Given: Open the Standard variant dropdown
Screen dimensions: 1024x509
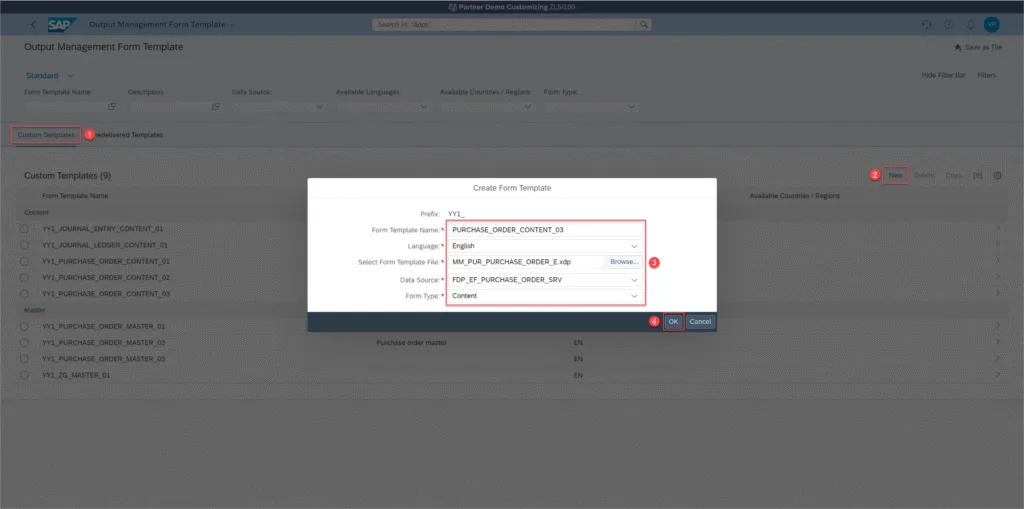Looking at the screenshot, I should coord(71,76).
